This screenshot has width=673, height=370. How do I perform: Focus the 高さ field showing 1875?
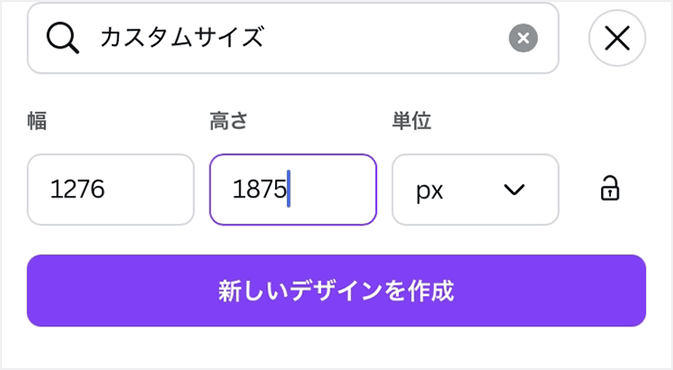(293, 189)
